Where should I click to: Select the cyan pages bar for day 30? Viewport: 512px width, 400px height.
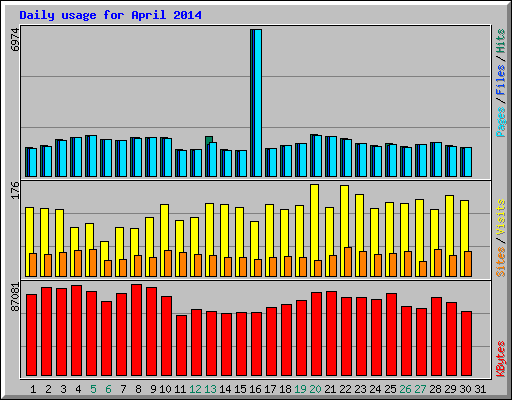tap(468, 162)
